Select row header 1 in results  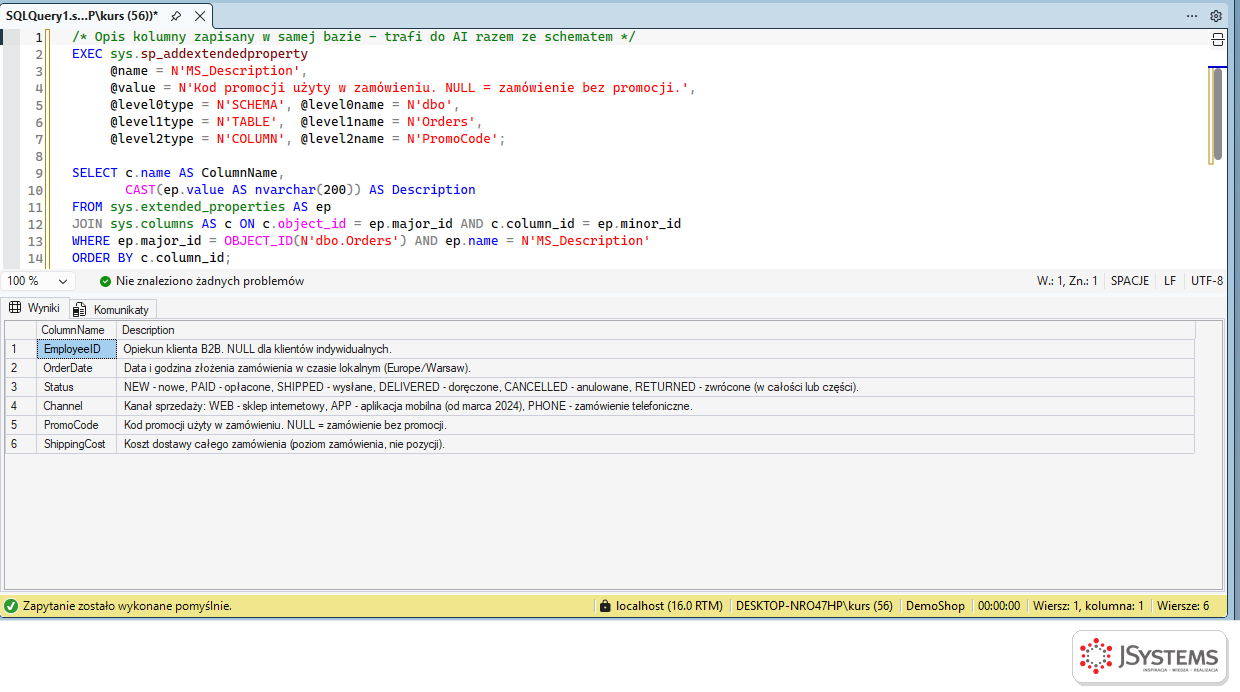21,349
